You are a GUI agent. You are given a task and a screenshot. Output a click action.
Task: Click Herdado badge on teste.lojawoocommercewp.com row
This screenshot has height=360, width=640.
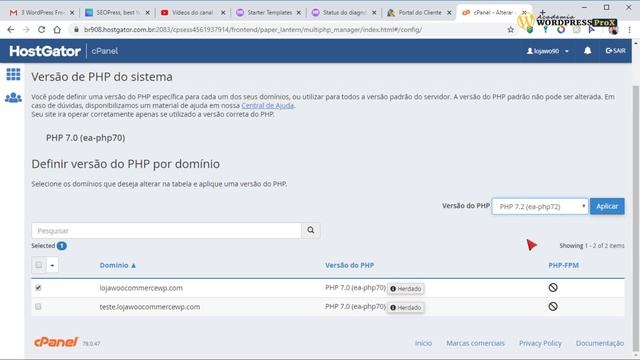coord(406,307)
